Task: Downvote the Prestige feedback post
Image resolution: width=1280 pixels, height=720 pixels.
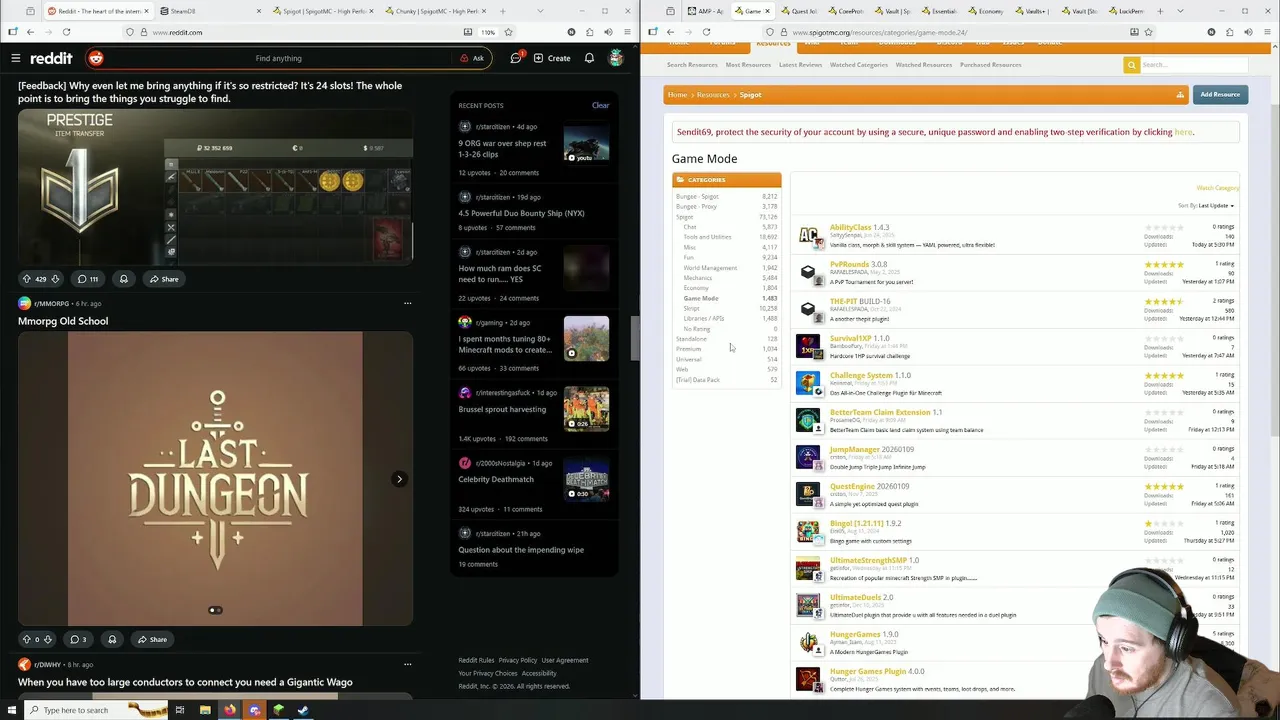Action: 55,279
